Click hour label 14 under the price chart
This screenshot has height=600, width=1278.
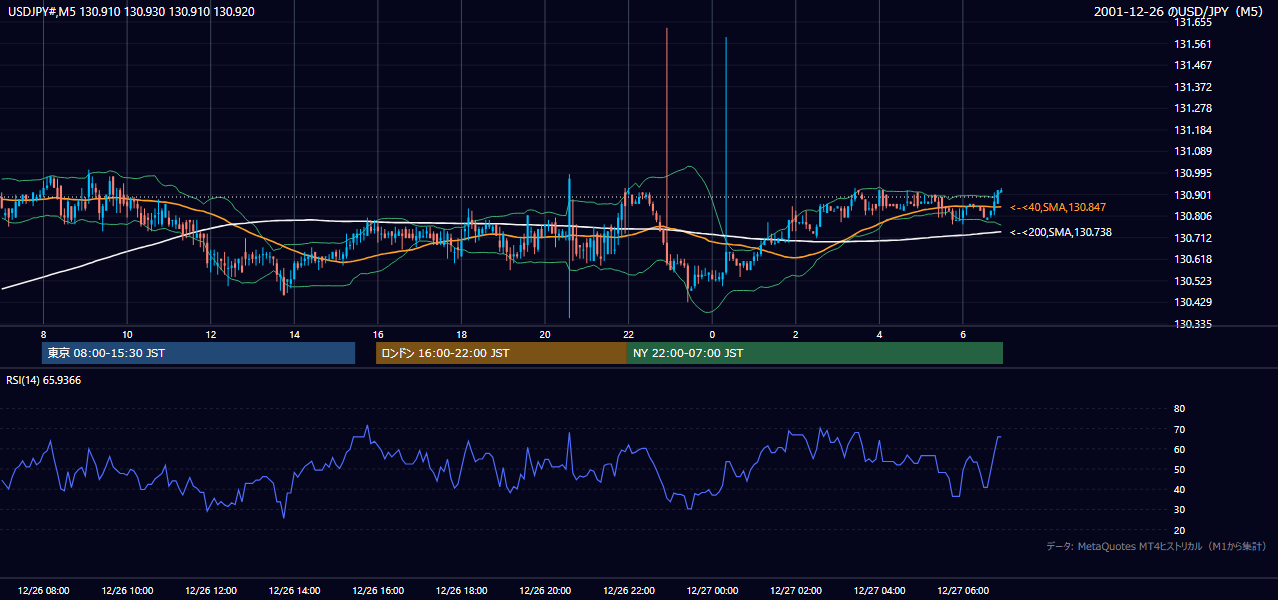coord(294,333)
